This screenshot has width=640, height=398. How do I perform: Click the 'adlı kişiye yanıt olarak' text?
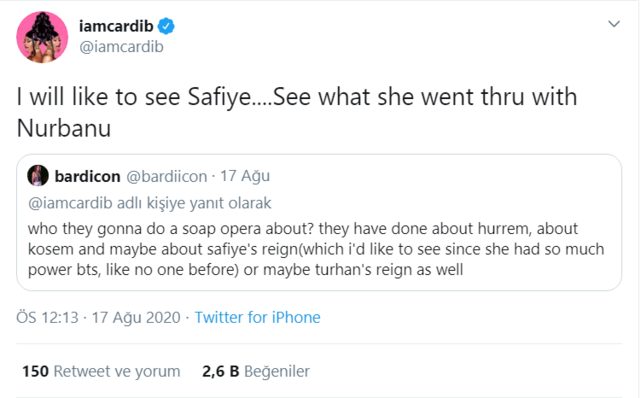(x=194, y=203)
